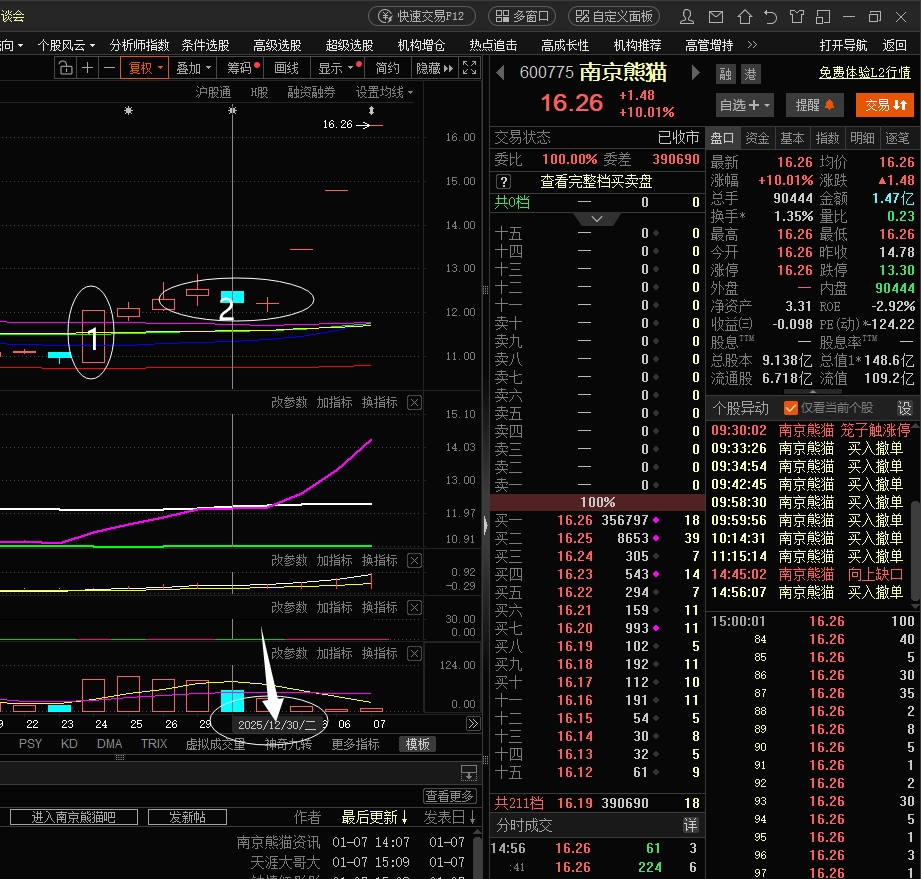Open the 复权 dropdown
Viewport: 921px width, 879px height.
[144, 68]
